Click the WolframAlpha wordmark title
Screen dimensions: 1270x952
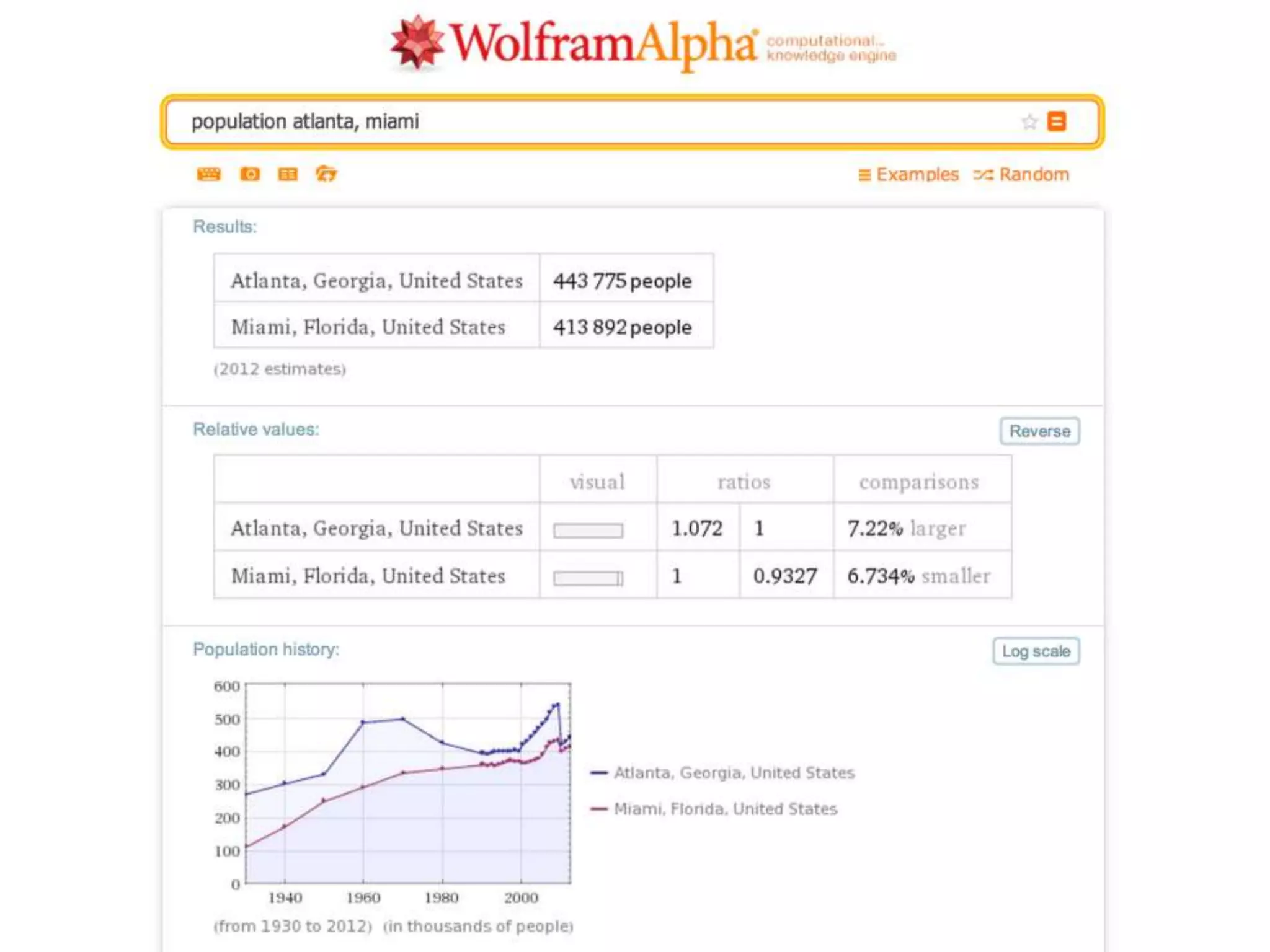(603, 43)
